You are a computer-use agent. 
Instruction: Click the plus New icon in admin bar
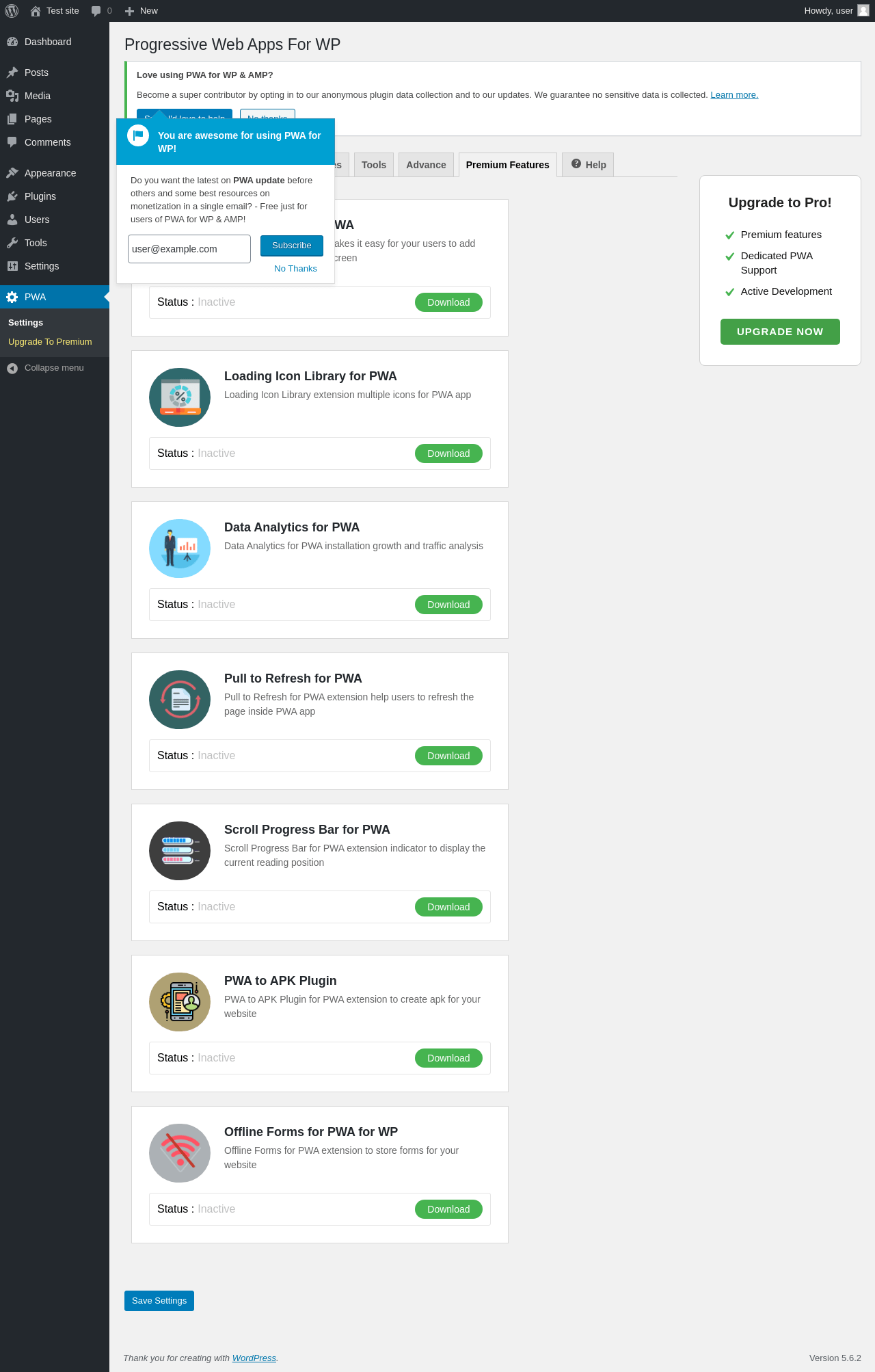pos(129,11)
